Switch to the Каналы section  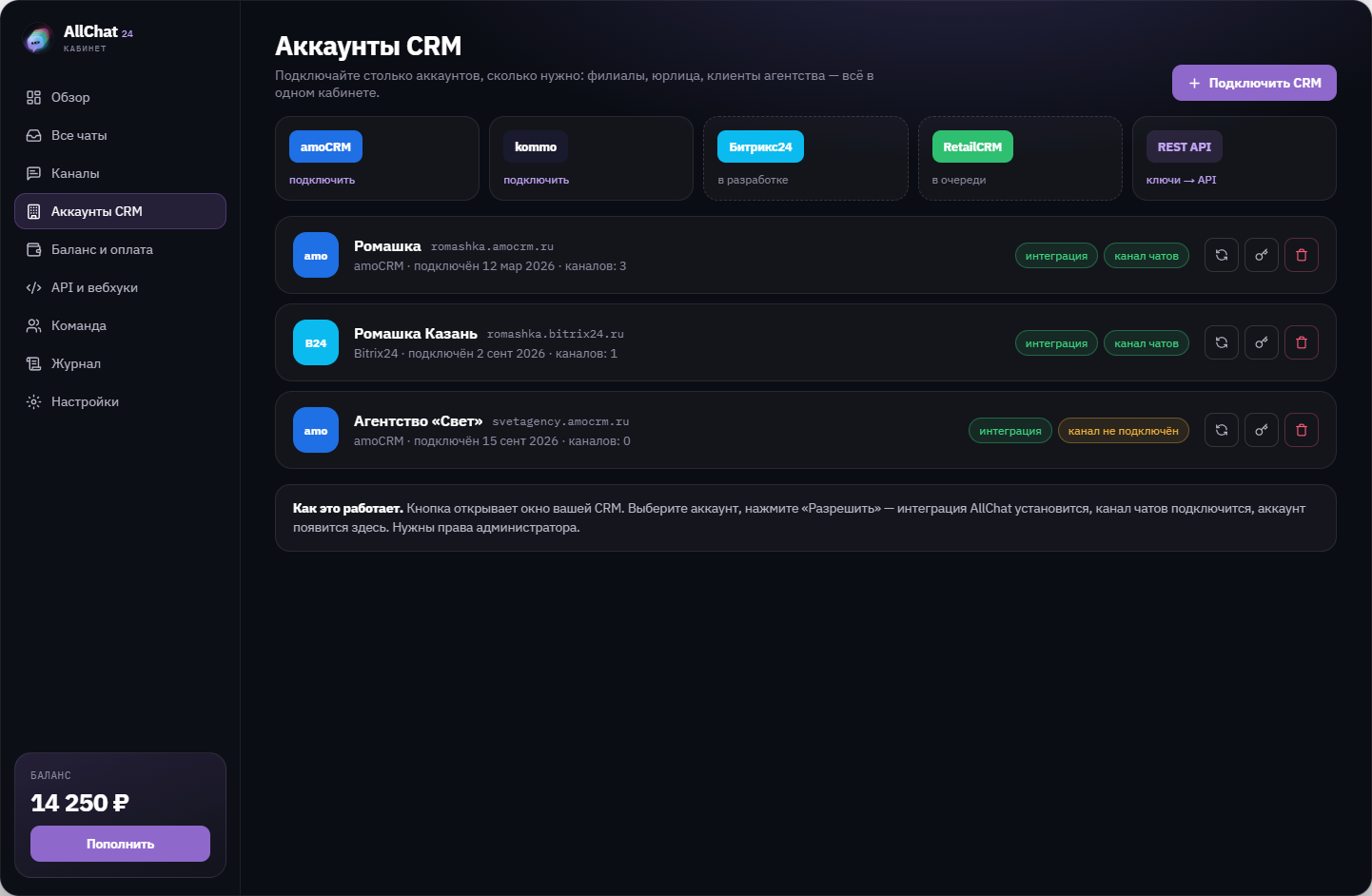pos(120,173)
